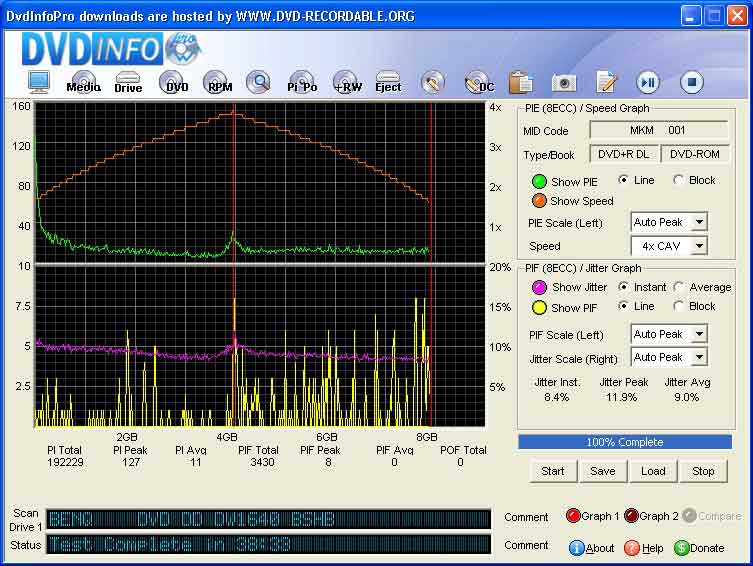Click the Graph 1 red icon
This screenshot has height=566, width=753.
pyautogui.click(x=573, y=516)
